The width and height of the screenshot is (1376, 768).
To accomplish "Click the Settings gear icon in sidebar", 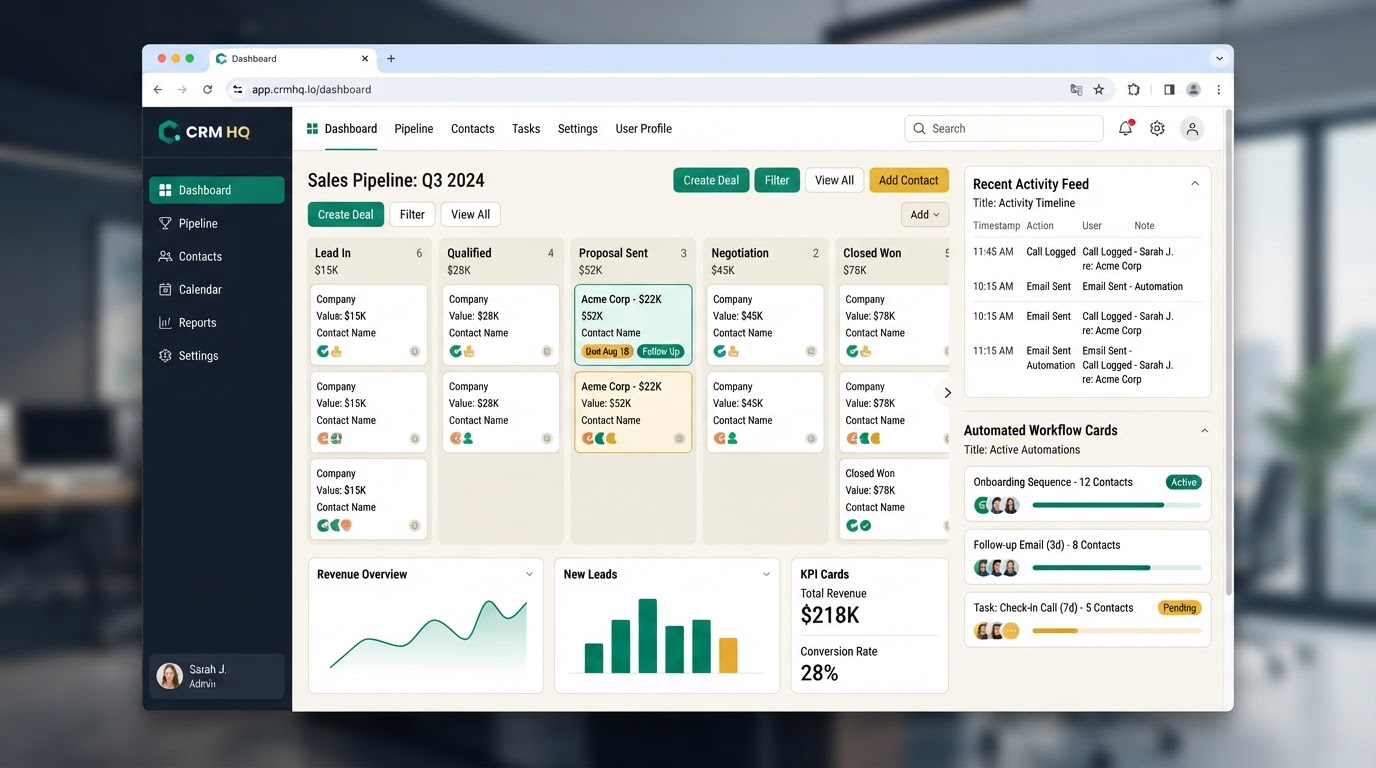I will tap(165, 355).
